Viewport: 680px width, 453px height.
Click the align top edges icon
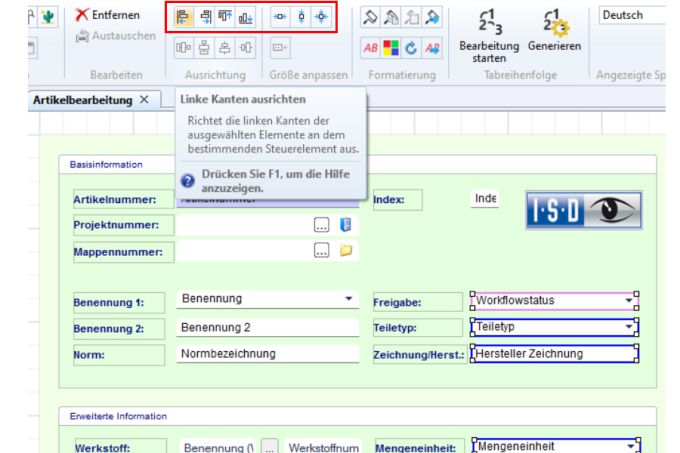click(225, 17)
